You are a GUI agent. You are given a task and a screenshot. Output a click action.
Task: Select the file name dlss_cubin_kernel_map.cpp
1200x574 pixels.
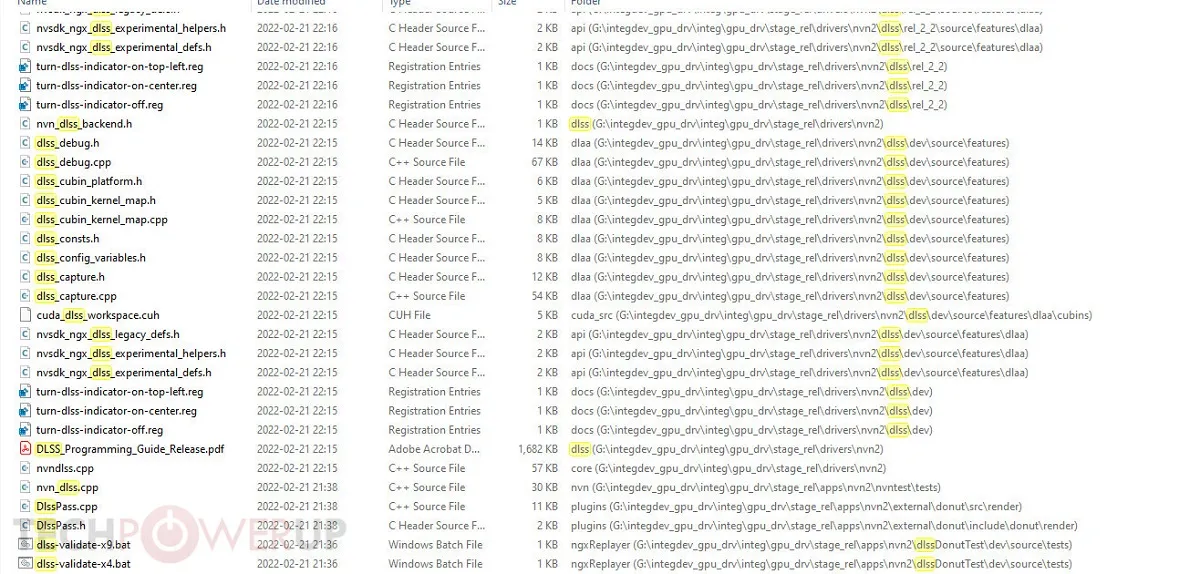click(102, 219)
